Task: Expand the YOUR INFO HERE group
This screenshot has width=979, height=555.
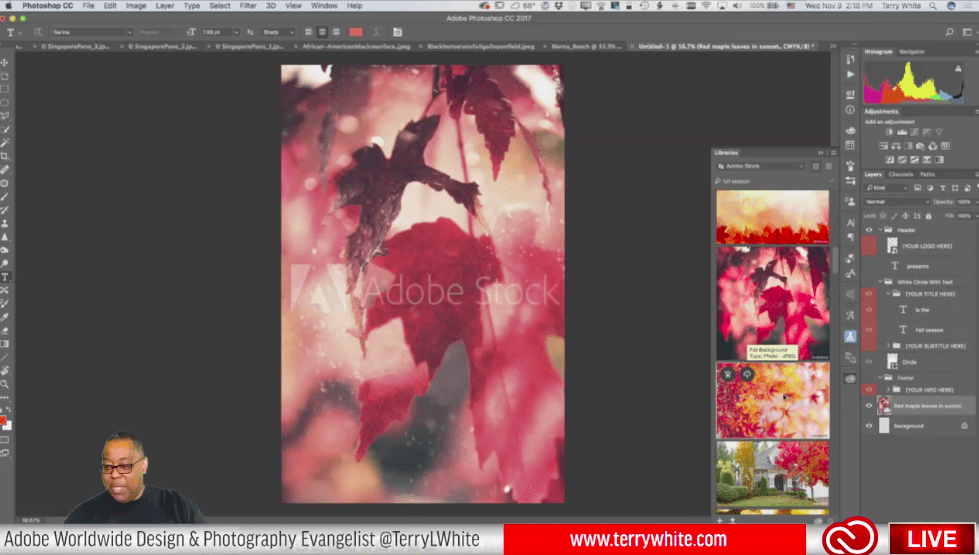Action: click(x=888, y=390)
